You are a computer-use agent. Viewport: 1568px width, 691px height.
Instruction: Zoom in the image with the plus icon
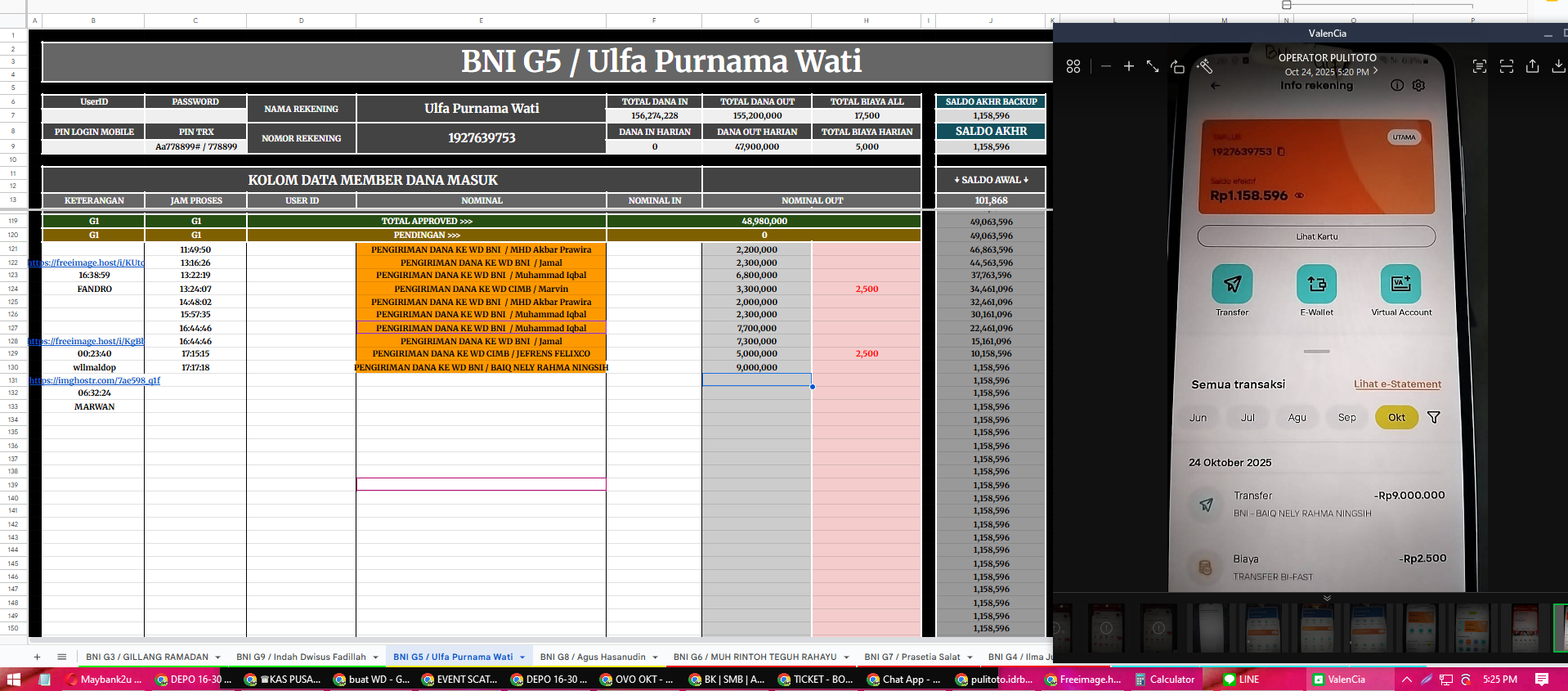[1129, 66]
